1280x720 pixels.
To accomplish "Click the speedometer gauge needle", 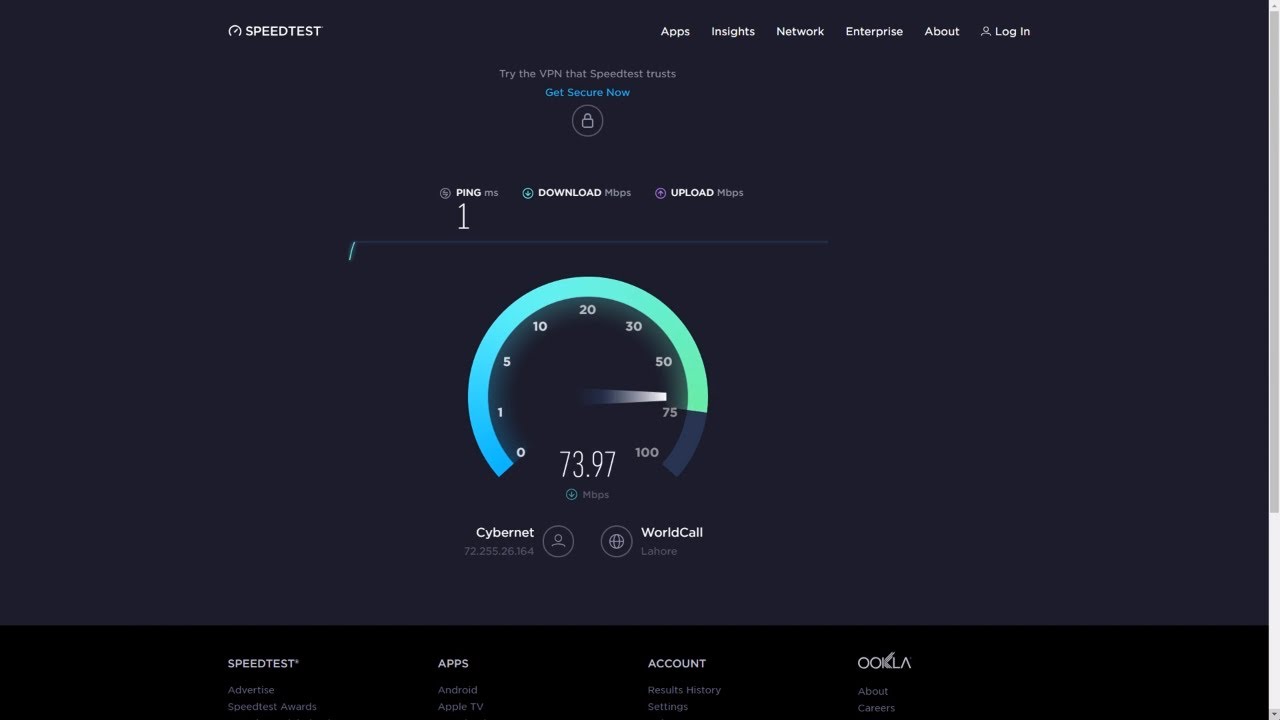I will [623, 397].
